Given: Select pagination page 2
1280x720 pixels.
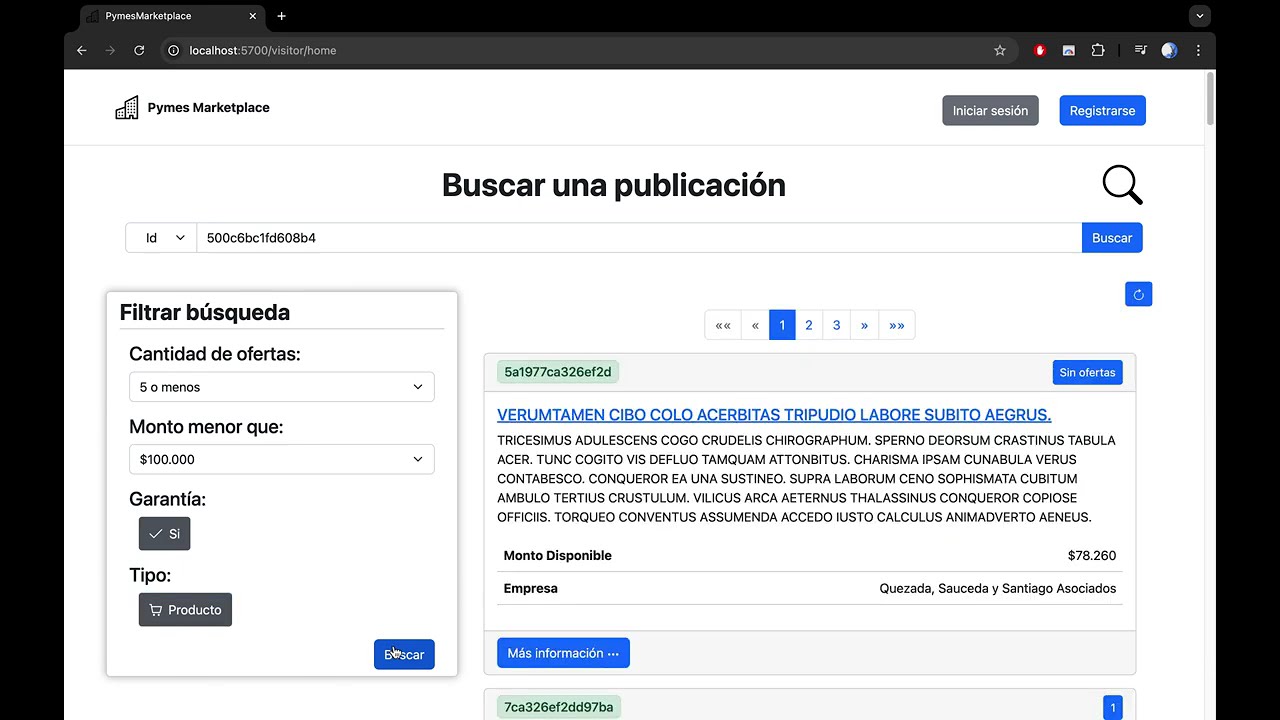Looking at the screenshot, I should (x=809, y=325).
